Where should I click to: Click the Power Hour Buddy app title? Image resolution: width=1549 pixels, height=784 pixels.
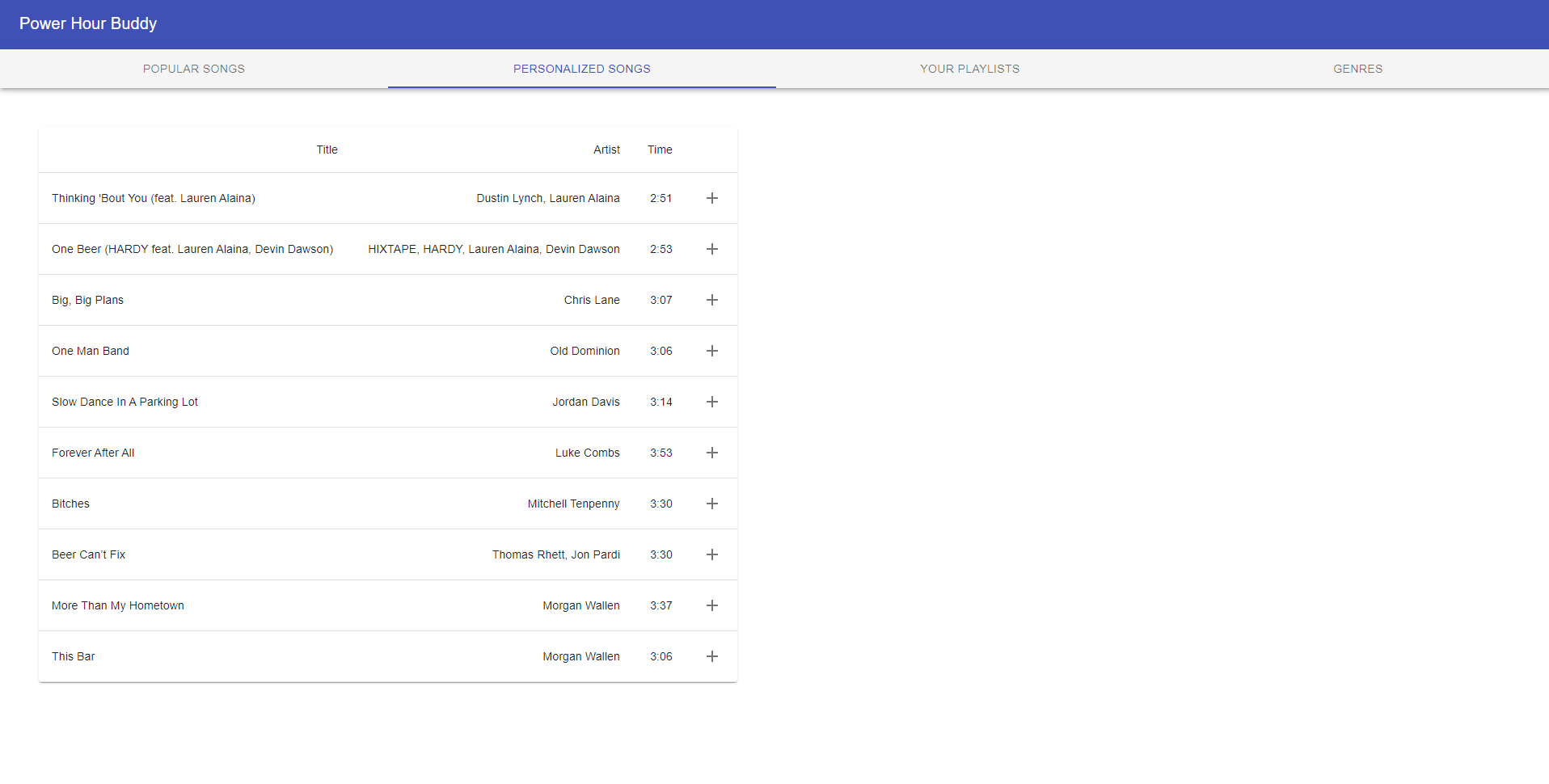pyautogui.click(x=88, y=23)
